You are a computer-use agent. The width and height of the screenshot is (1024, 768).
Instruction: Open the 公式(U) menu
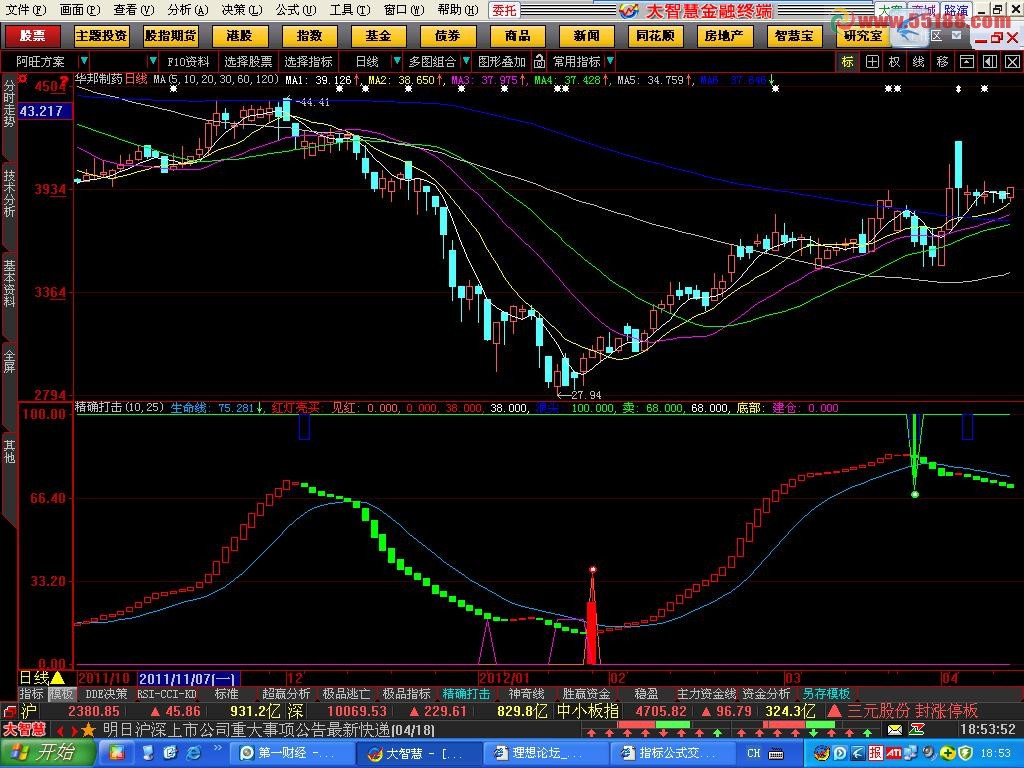[296, 10]
